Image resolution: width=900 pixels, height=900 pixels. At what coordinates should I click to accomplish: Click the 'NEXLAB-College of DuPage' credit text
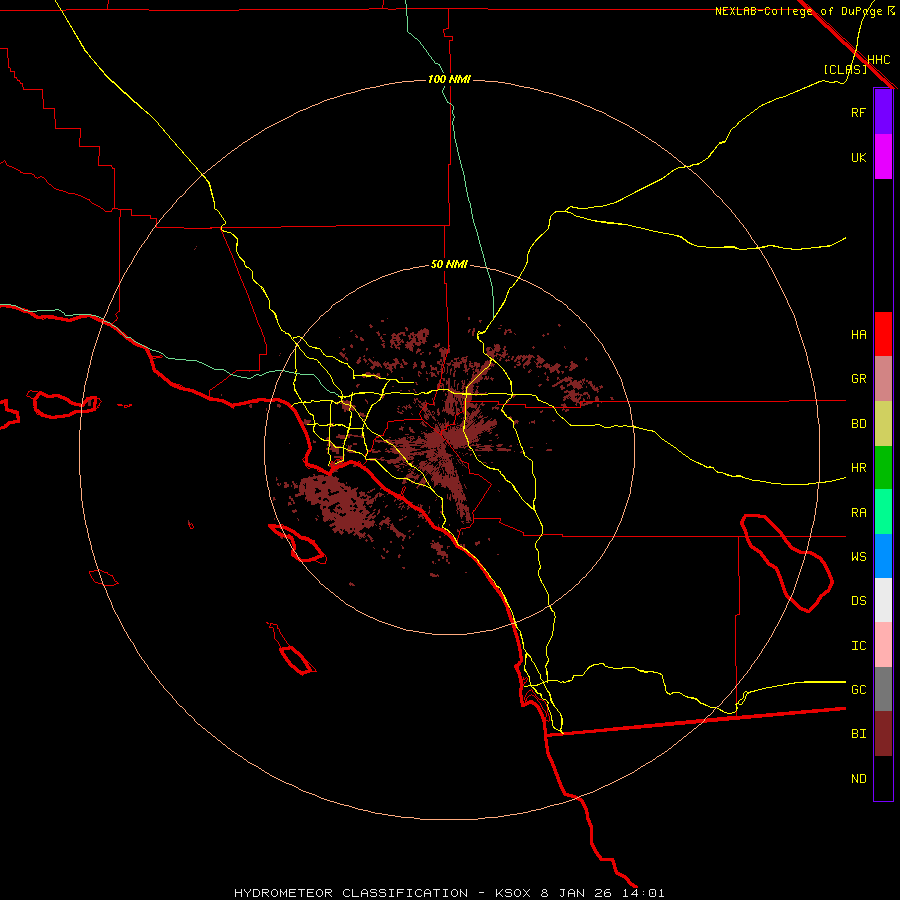[x=800, y=11]
